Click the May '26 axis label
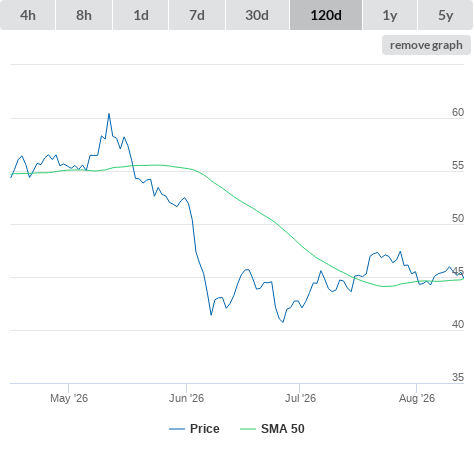474x455 pixels. 69,398
